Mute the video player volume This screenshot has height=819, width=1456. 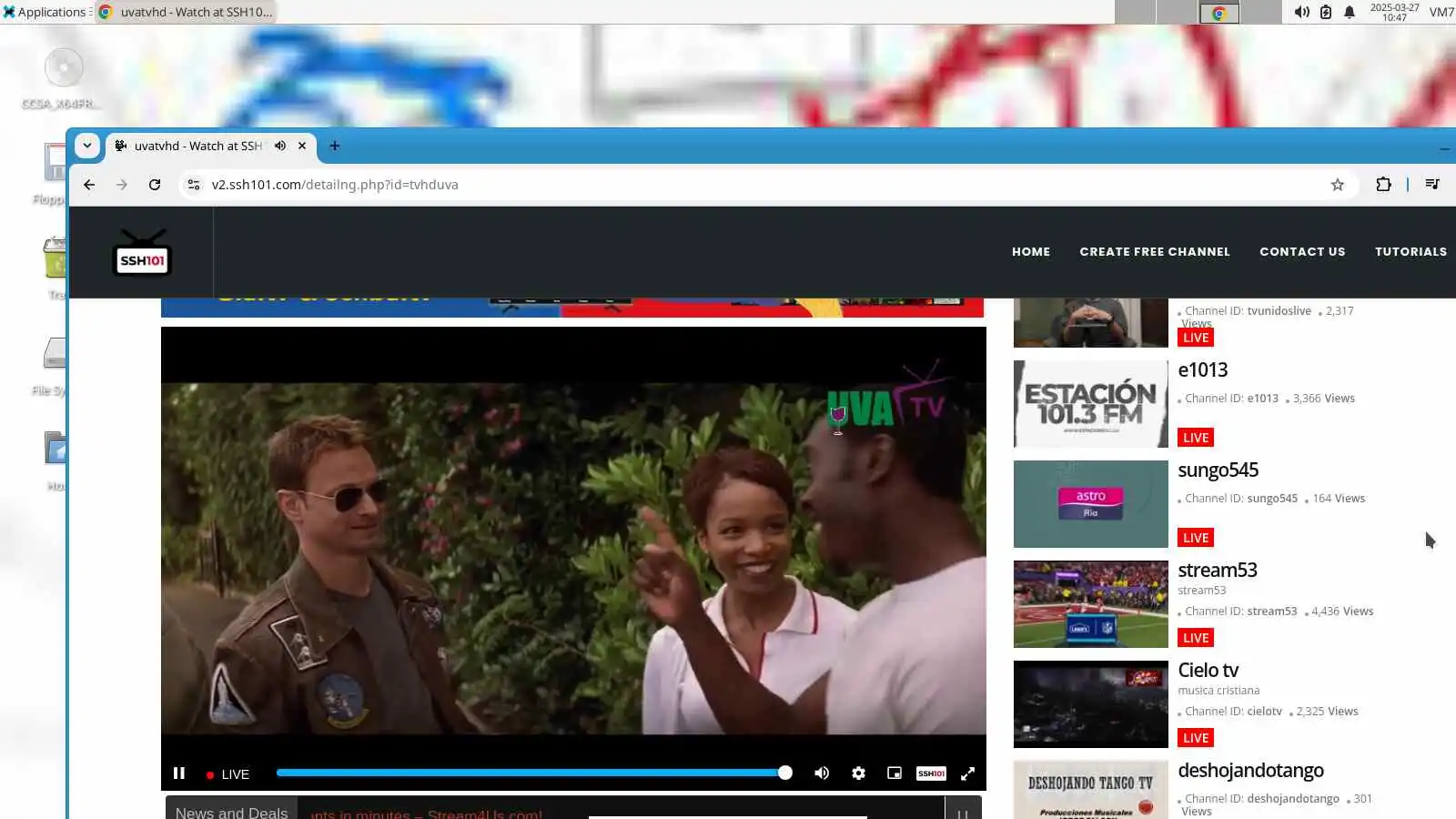pos(822,773)
